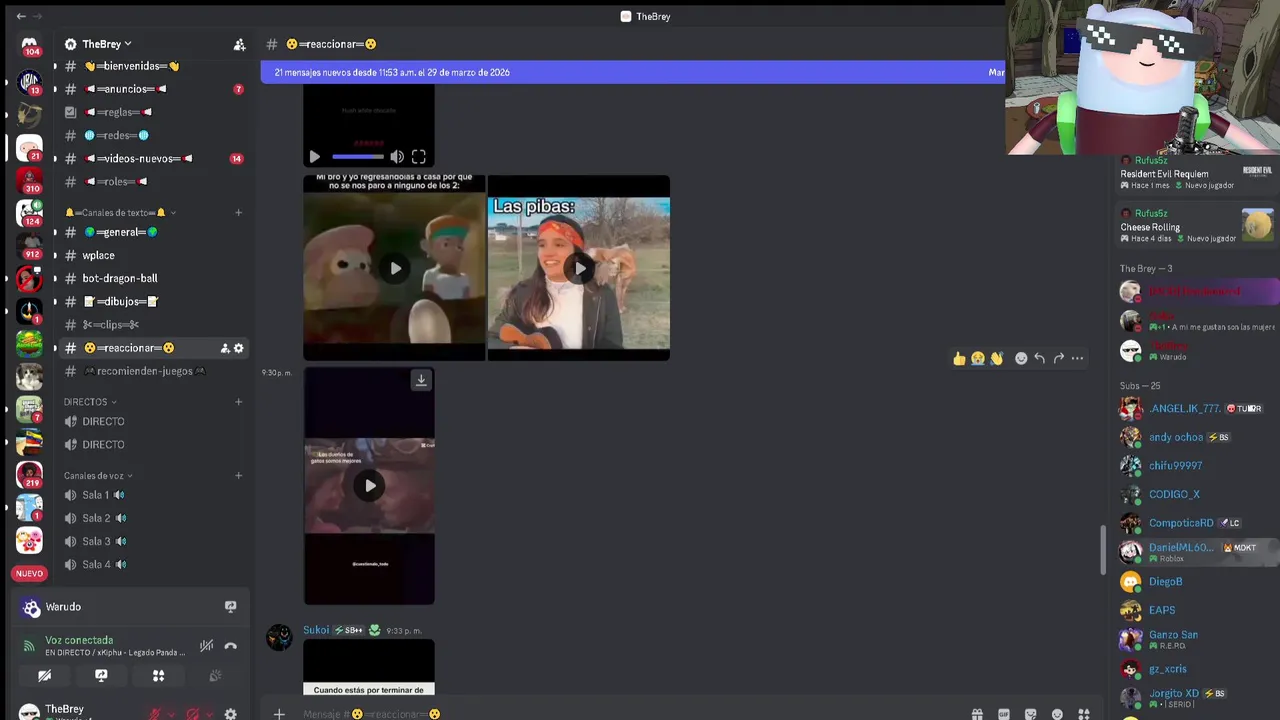Open microphone device dropdown arrow
The width and height of the screenshot is (1280, 720).
170,714
